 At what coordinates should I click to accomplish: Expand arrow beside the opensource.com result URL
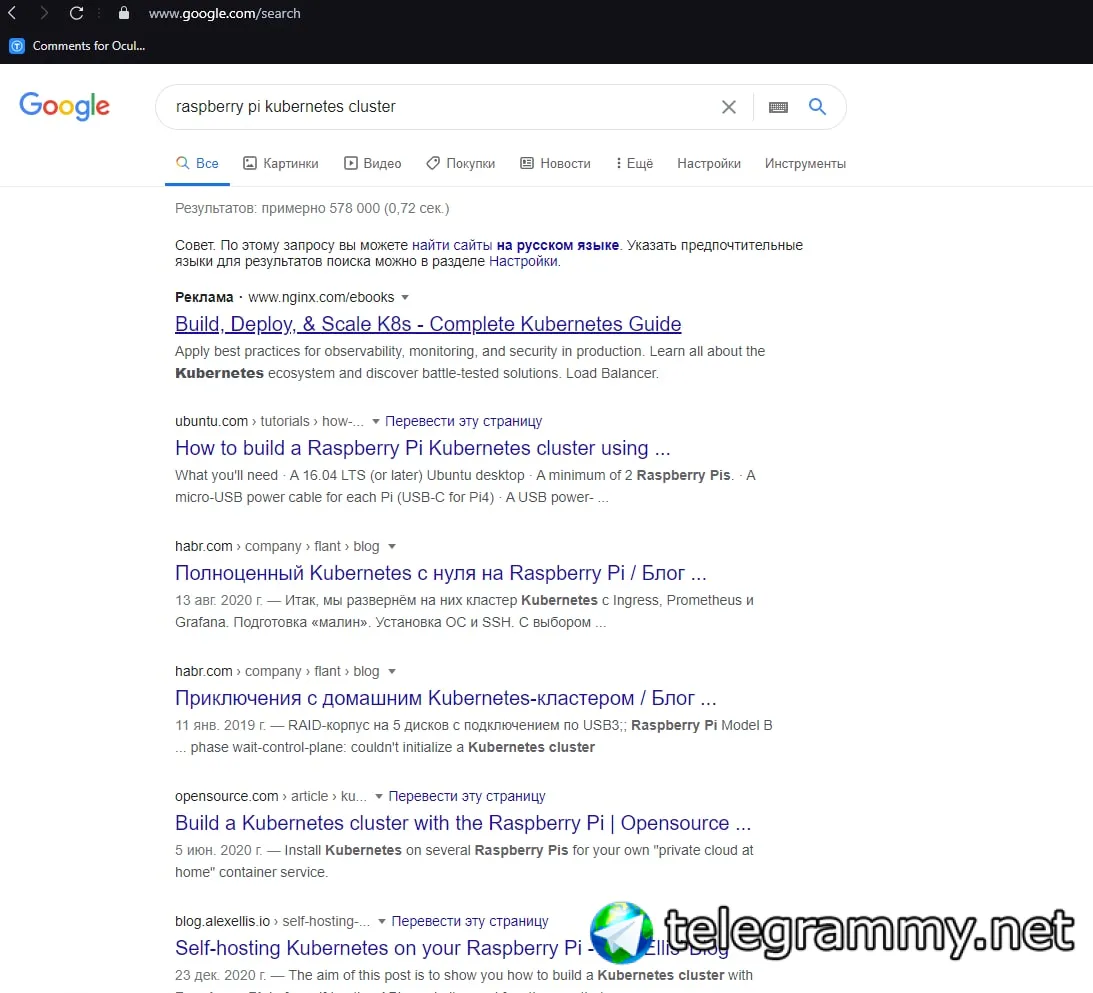click(x=379, y=796)
